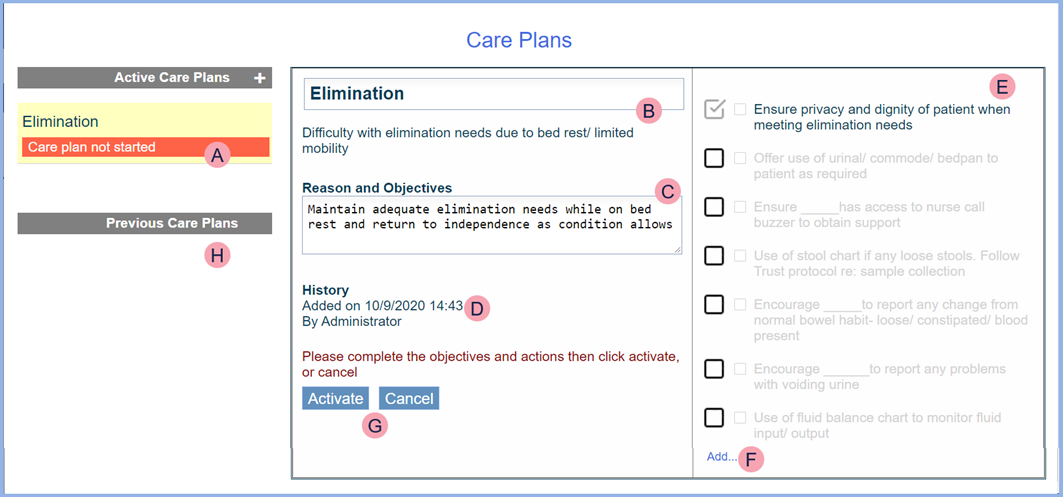Viewport: 1063px width, 497px height.
Task: Click the plus icon beside Active Care Plans
Action: point(260,78)
